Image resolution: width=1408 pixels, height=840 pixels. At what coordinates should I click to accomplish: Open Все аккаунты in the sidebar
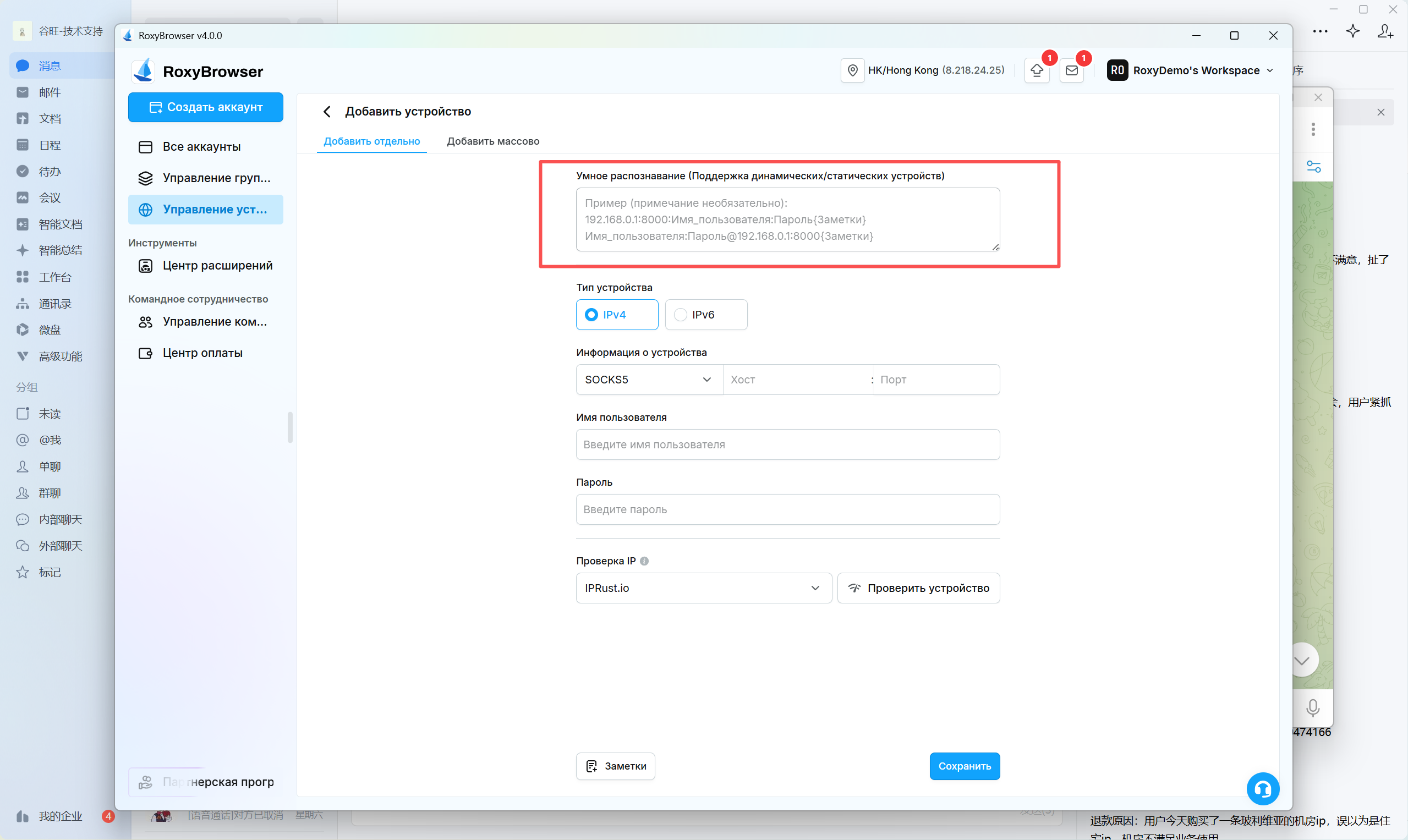(x=206, y=147)
